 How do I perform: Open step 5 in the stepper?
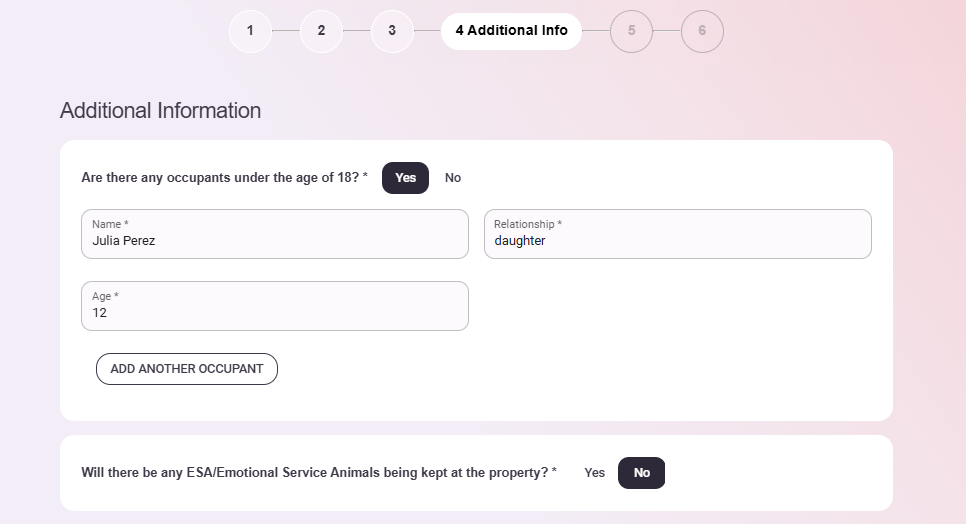tap(631, 31)
